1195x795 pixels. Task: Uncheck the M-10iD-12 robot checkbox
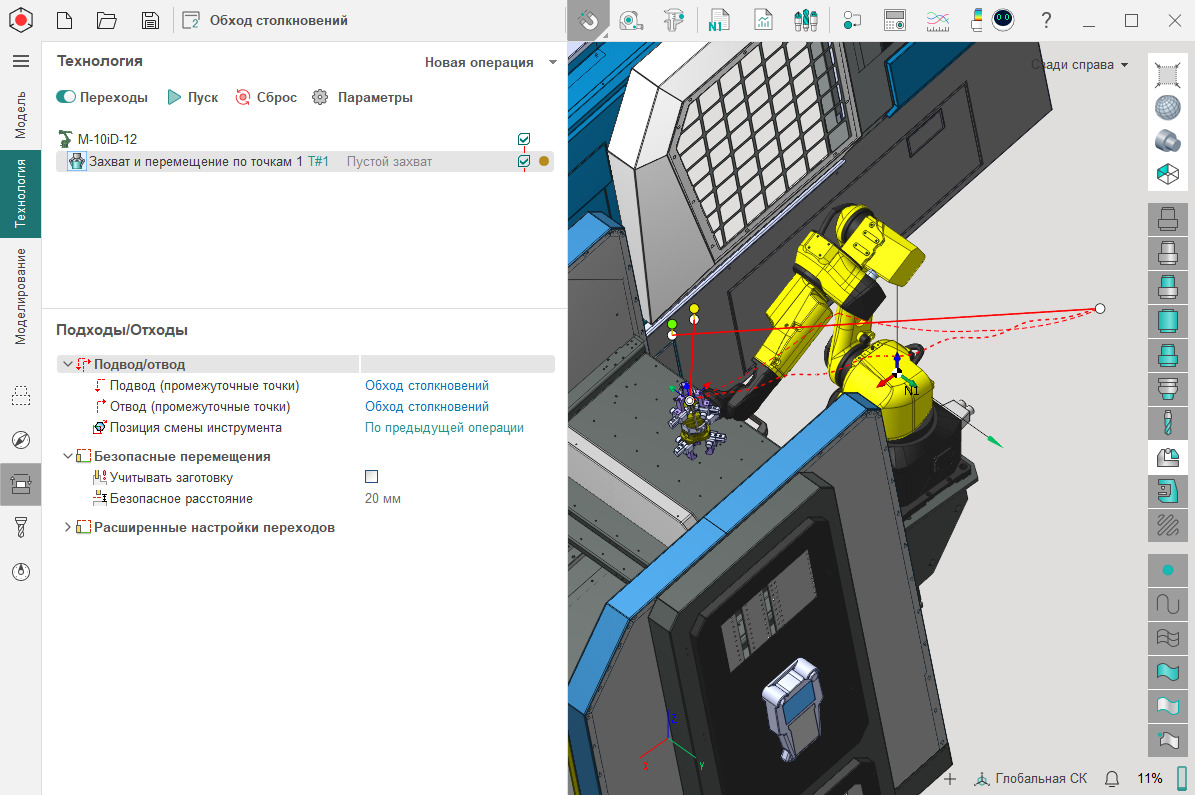point(524,139)
